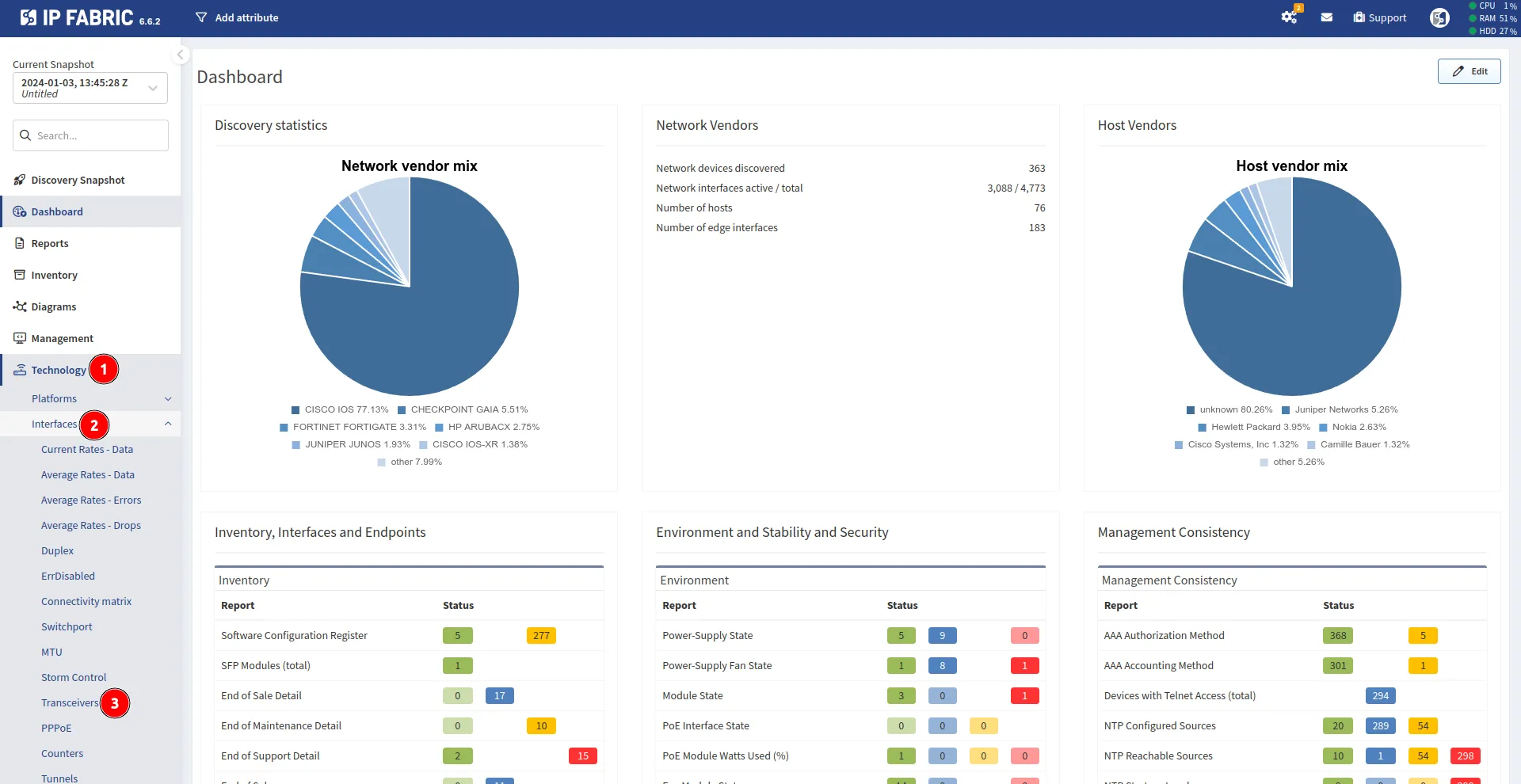Image resolution: width=1521 pixels, height=784 pixels.
Task: Toggle CHECKPOINT GAIA legend item
Action: (463, 409)
